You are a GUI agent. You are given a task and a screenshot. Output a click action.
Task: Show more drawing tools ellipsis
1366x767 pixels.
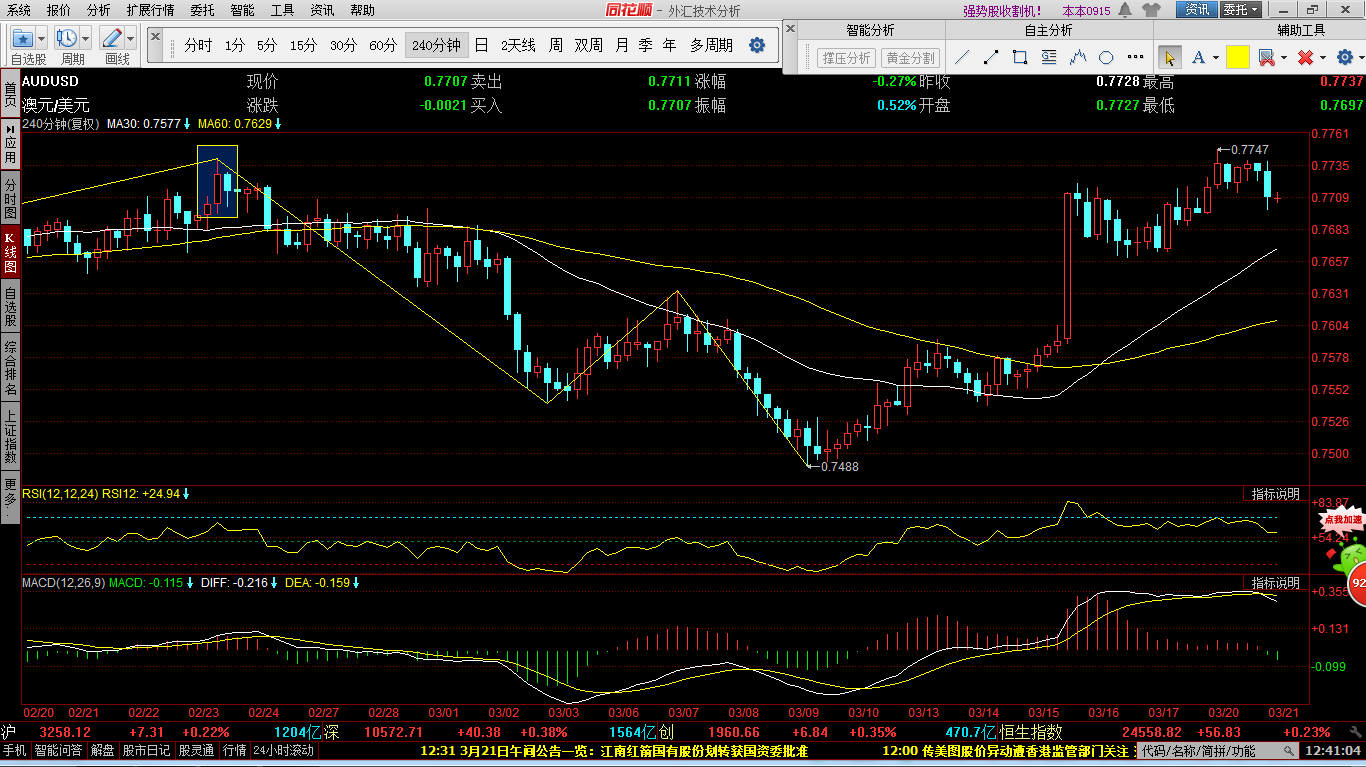tap(1134, 58)
